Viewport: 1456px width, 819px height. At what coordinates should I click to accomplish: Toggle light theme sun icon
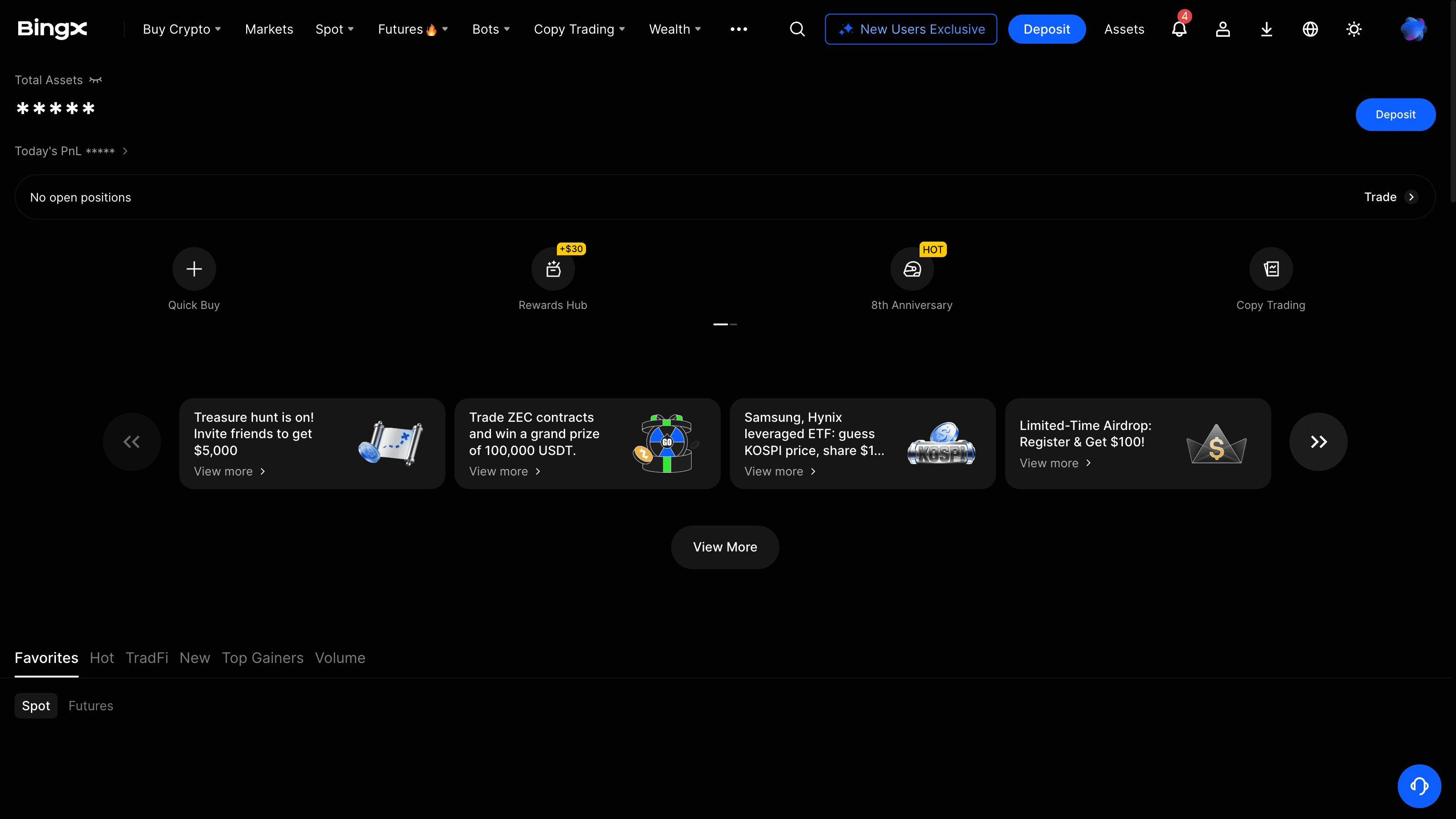pyautogui.click(x=1354, y=29)
